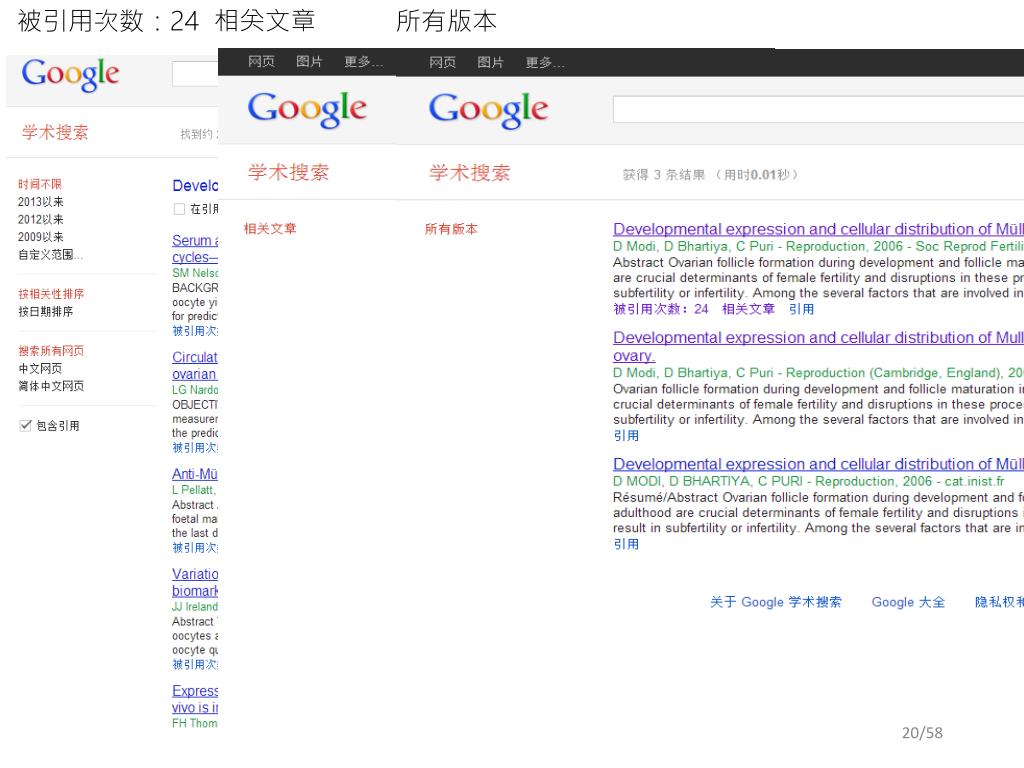
Task: Open the 关于 Google 学术搜索 footer link
Action: tap(776, 602)
